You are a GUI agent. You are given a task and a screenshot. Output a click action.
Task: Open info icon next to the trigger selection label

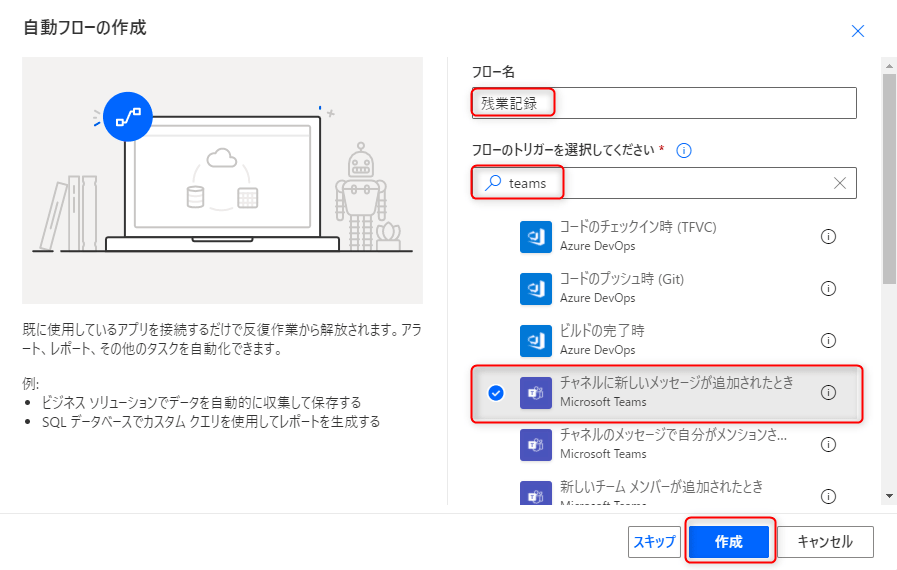tap(685, 151)
